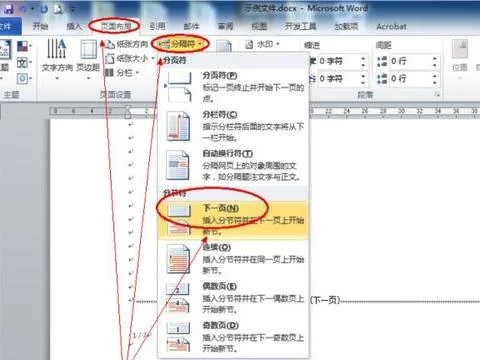Click the Save icon in quick access toolbar
Screen dimensions: 480x360
click(x=9, y=9)
